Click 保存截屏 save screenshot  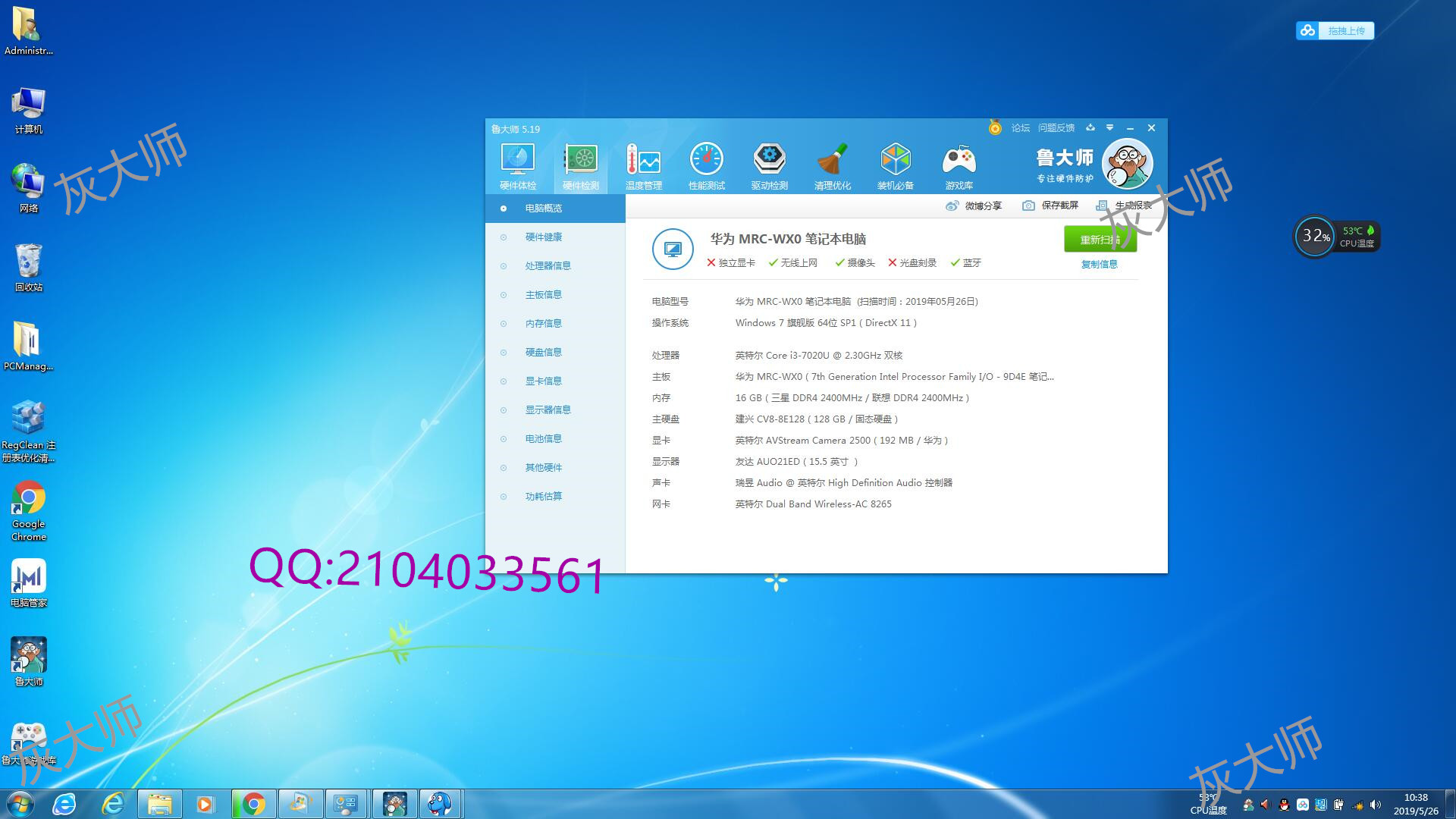(x=1050, y=206)
